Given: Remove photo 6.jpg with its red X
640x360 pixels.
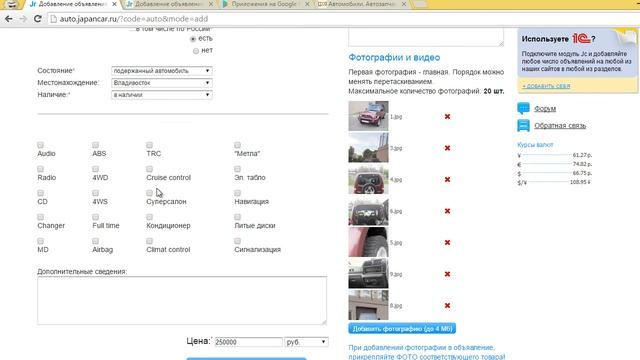Looking at the screenshot, I should 447,211.
